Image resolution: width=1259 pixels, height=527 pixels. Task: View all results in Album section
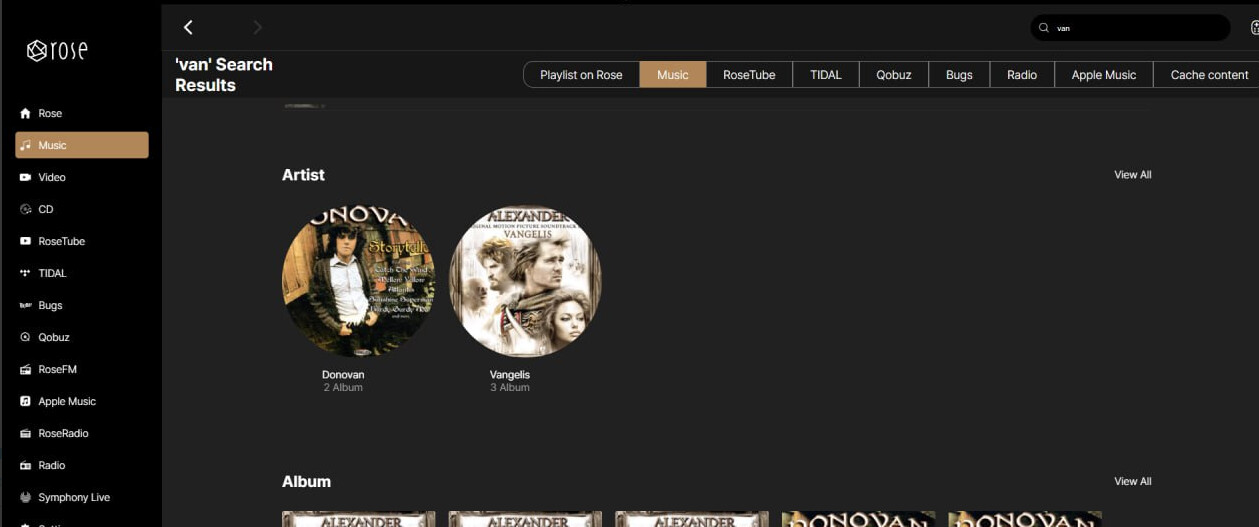[1132, 482]
